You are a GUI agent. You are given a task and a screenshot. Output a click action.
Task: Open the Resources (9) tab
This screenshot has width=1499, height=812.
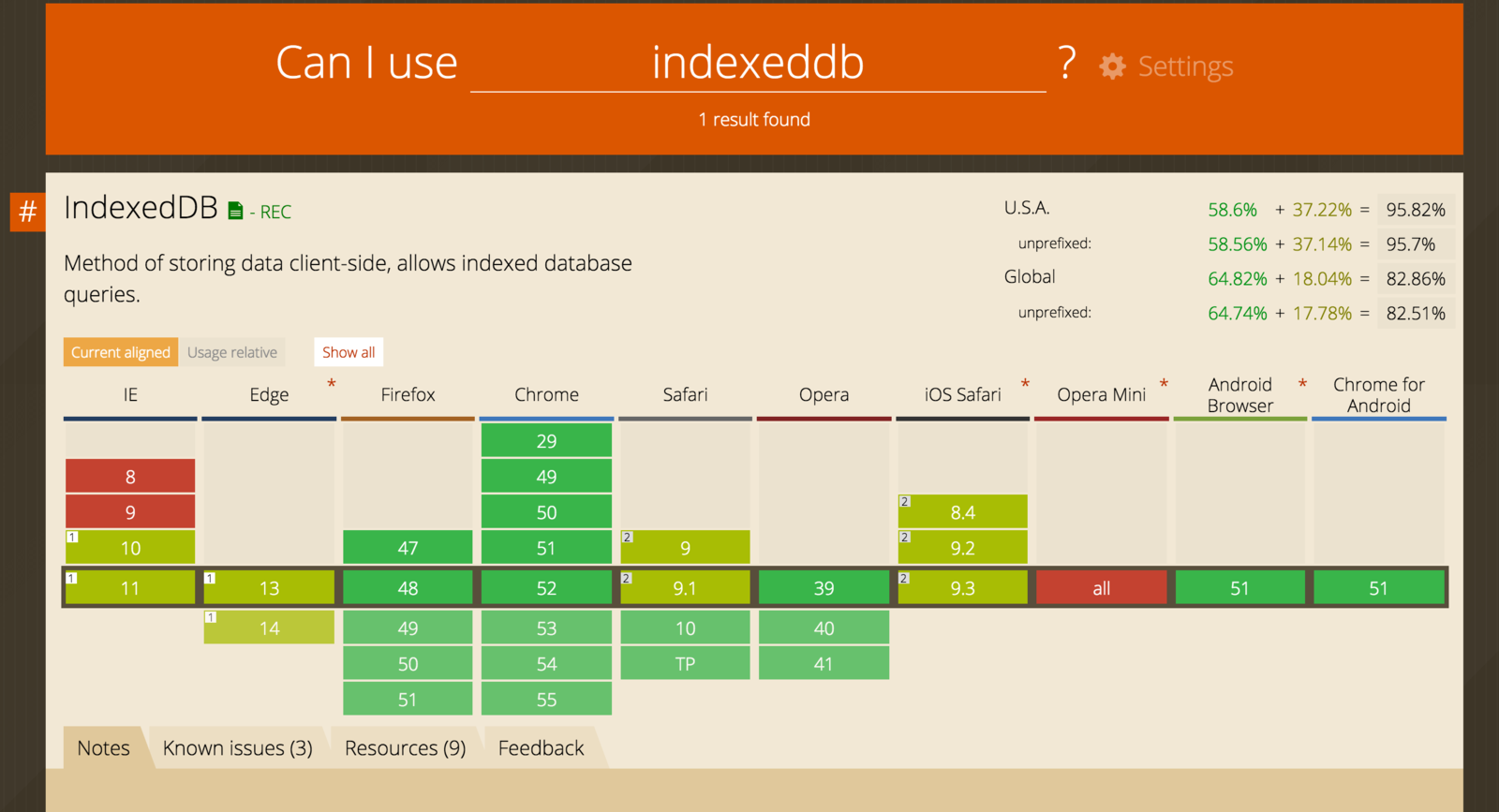point(405,748)
